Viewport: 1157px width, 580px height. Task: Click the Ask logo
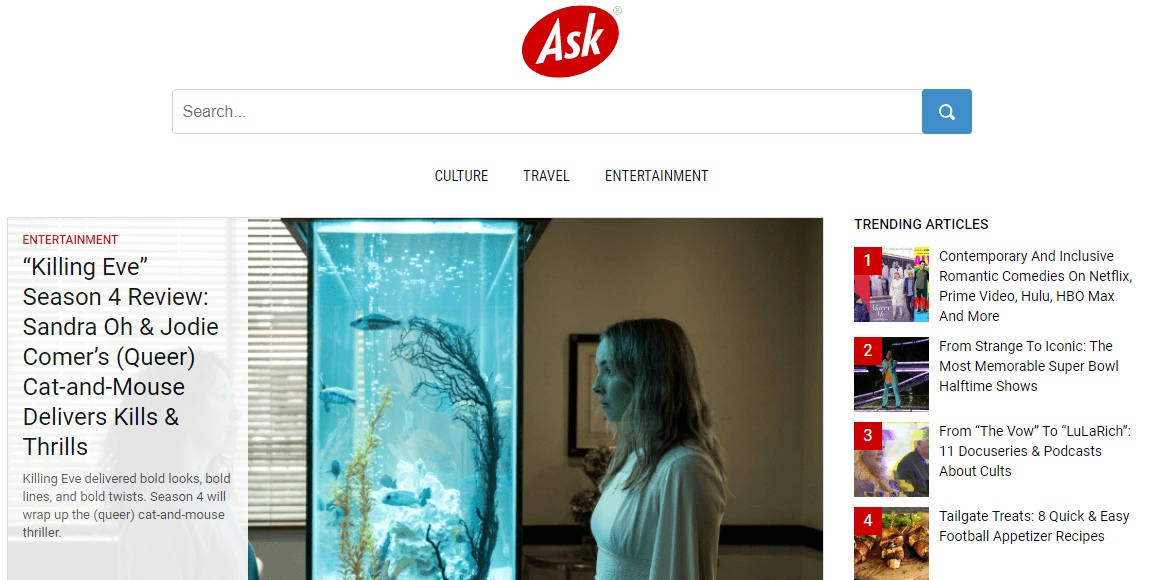[x=571, y=41]
